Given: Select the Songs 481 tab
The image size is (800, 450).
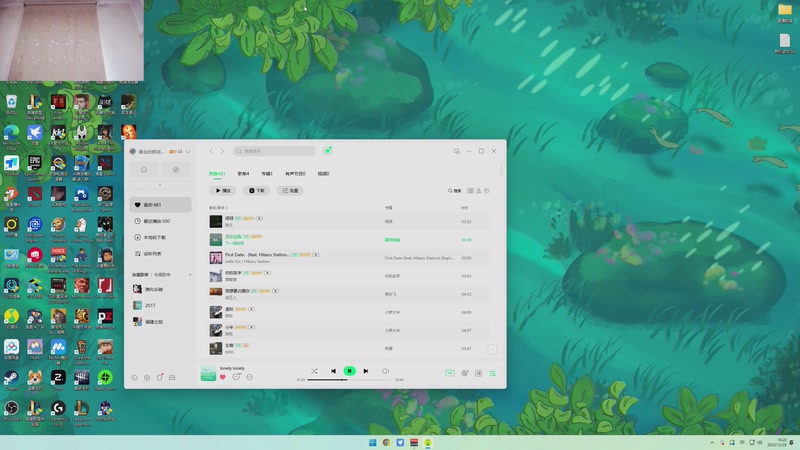Looking at the screenshot, I should 217,173.
